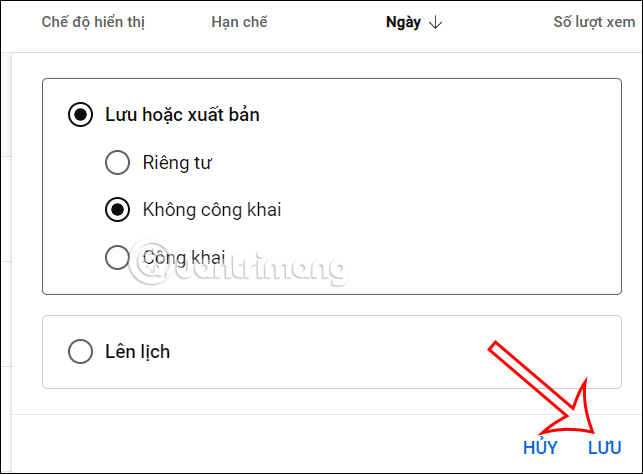This screenshot has width=643, height=474.
Task: Click the Công khai label text
Action: 184,258
